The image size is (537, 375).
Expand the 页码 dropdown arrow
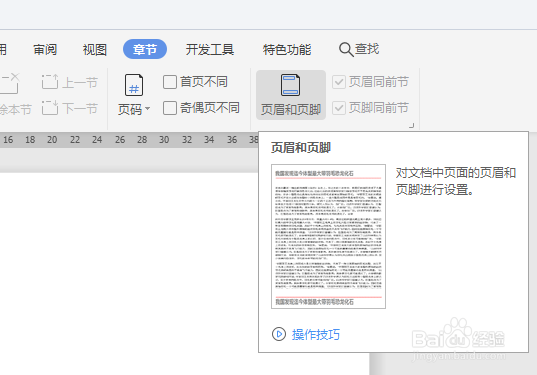tap(148, 109)
